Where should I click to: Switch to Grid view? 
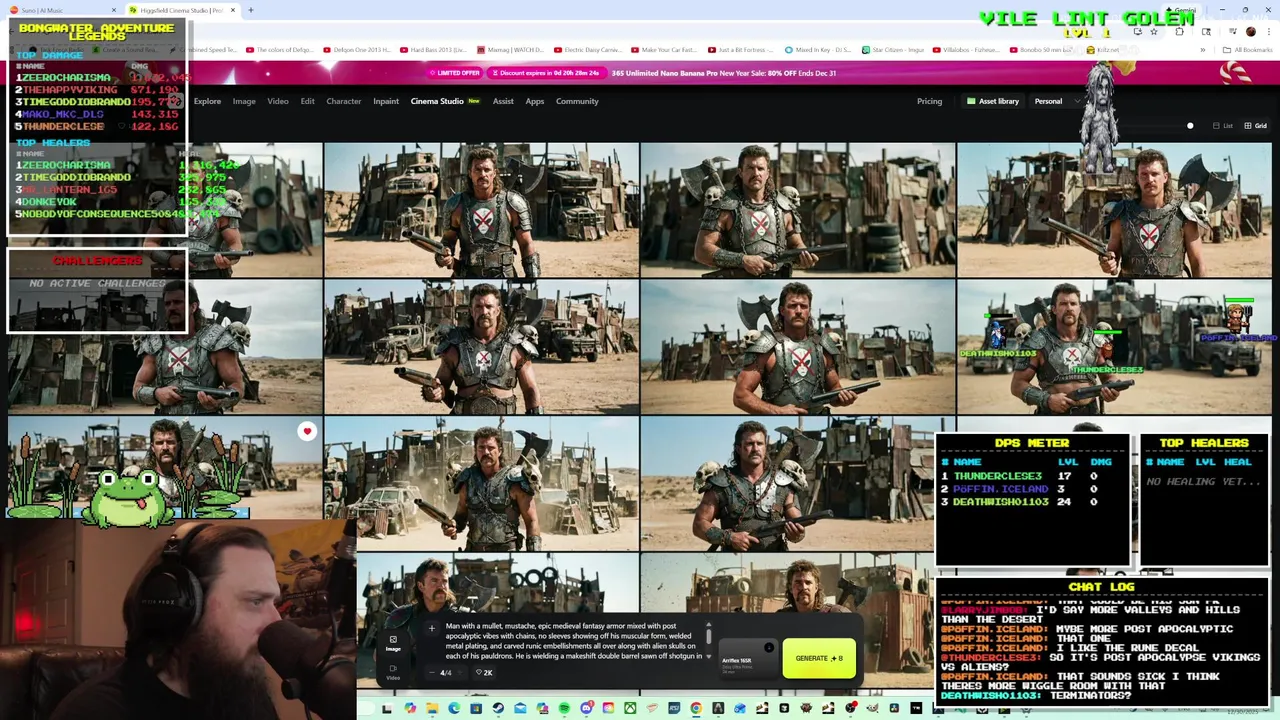[x=1255, y=126]
